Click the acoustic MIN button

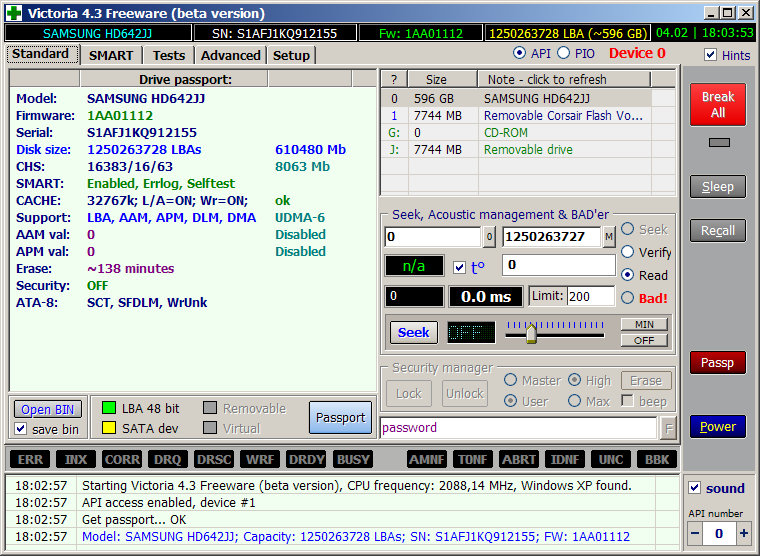(x=644, y=324)
